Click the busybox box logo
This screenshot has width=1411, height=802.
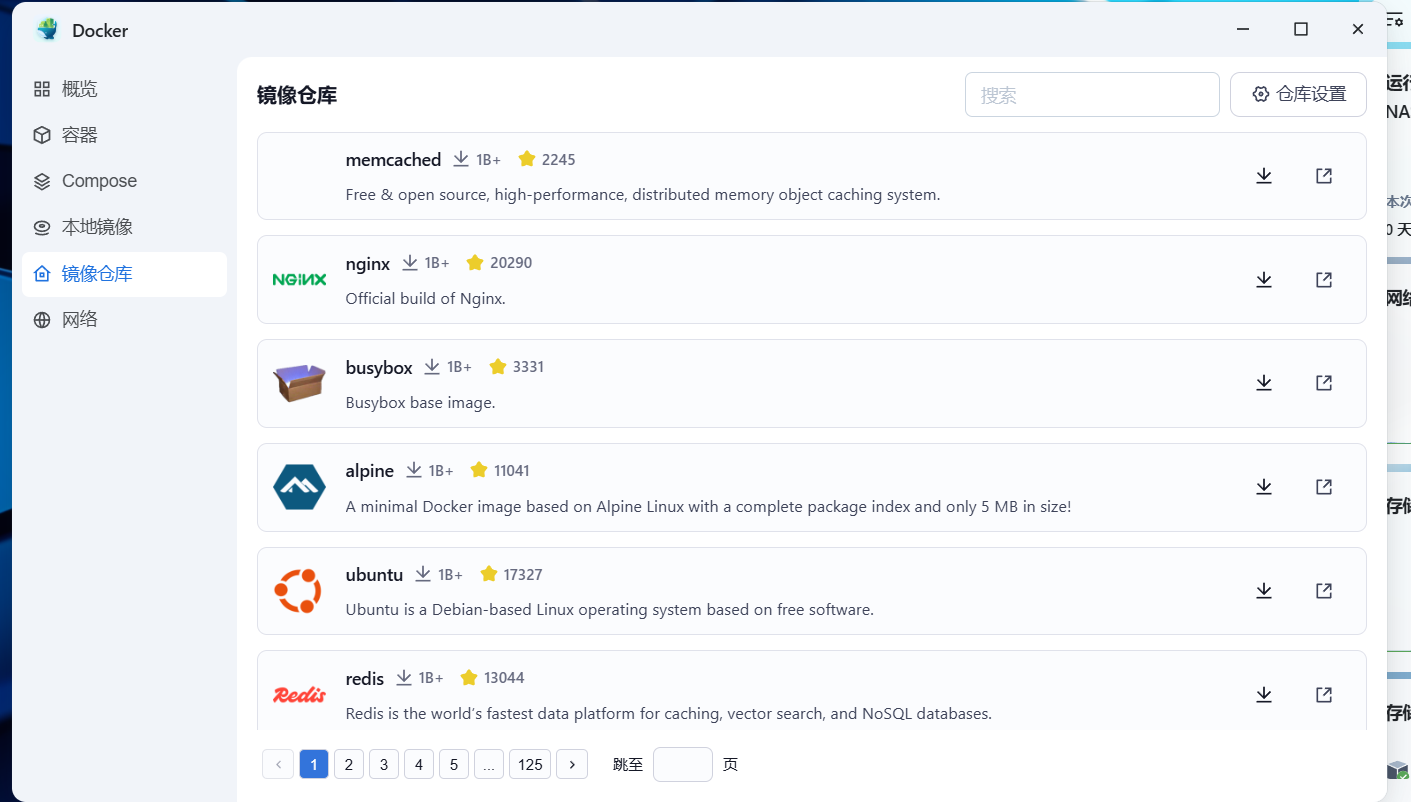coord(299,383)
